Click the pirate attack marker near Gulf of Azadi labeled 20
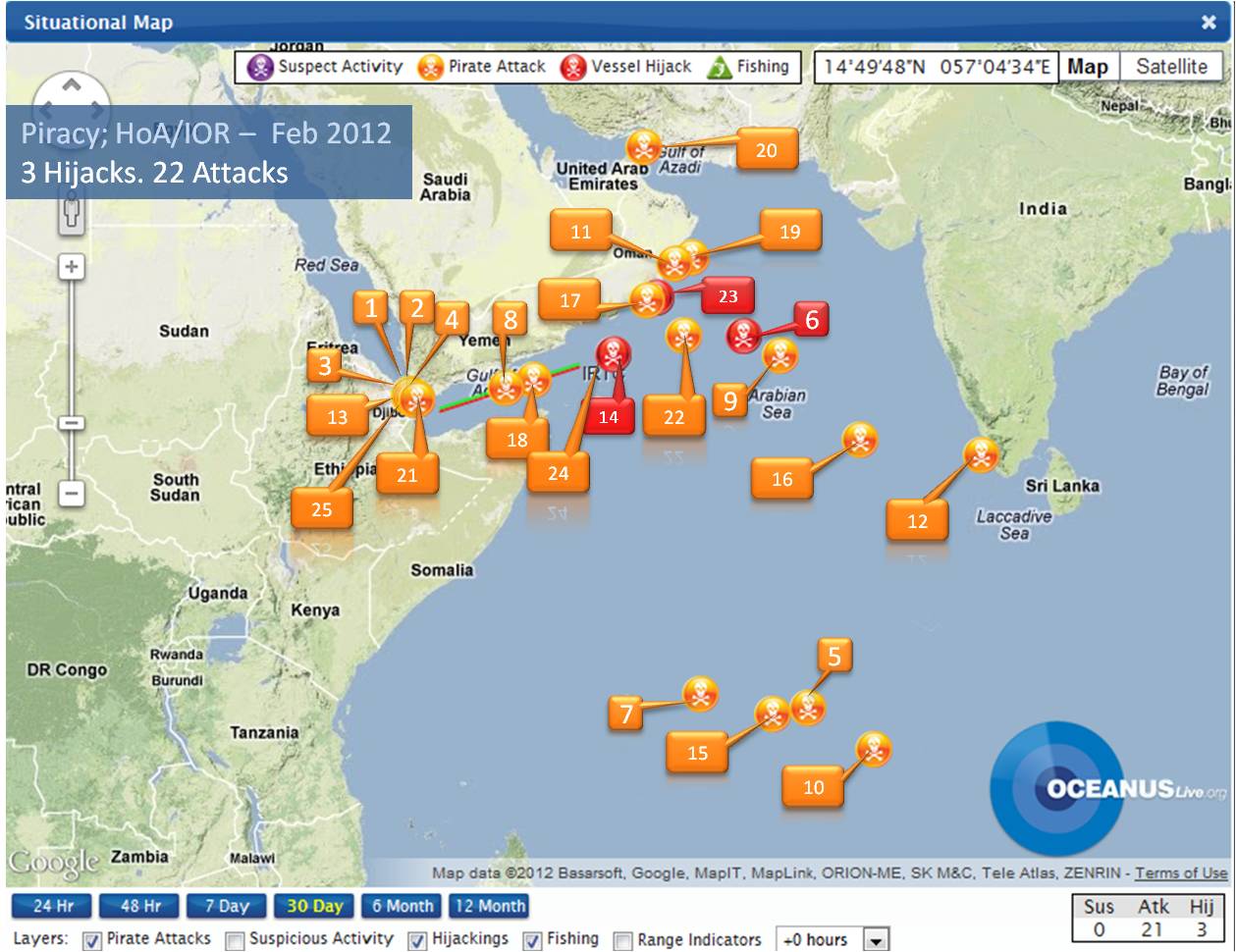Screen dimensions: 1236x952 click(644, 147)
